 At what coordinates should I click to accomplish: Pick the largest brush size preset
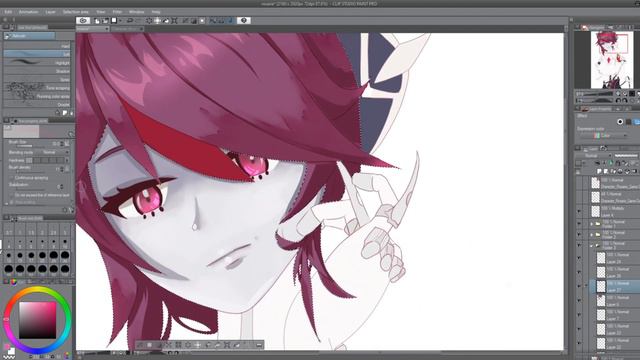click(x=65, y=269)
